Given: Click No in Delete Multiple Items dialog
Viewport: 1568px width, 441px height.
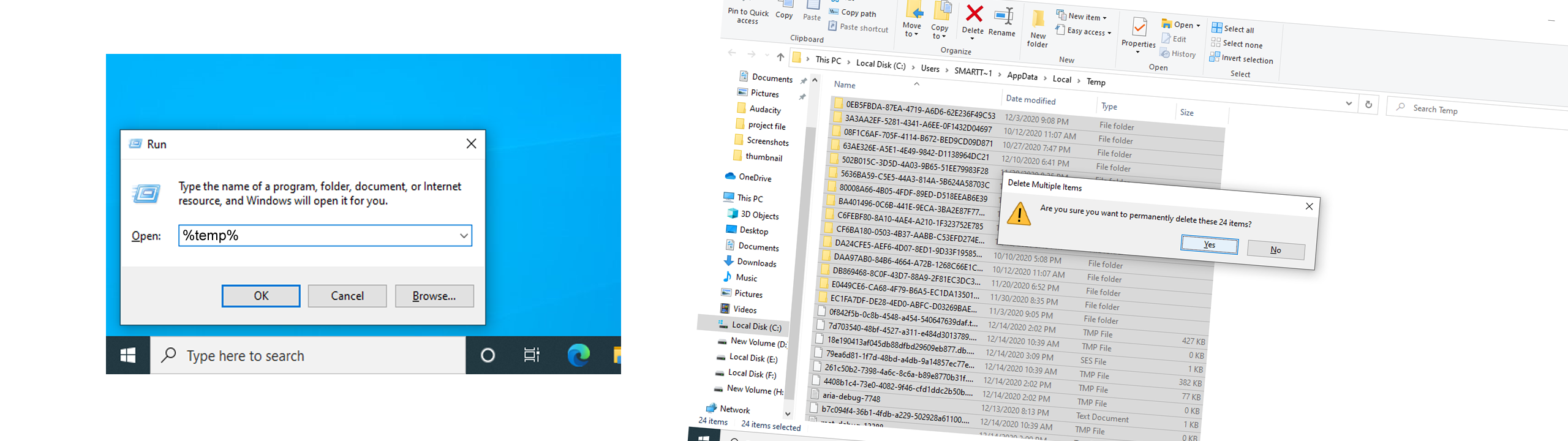Looking at the screenshot, I should click(x=1276, y=249).
